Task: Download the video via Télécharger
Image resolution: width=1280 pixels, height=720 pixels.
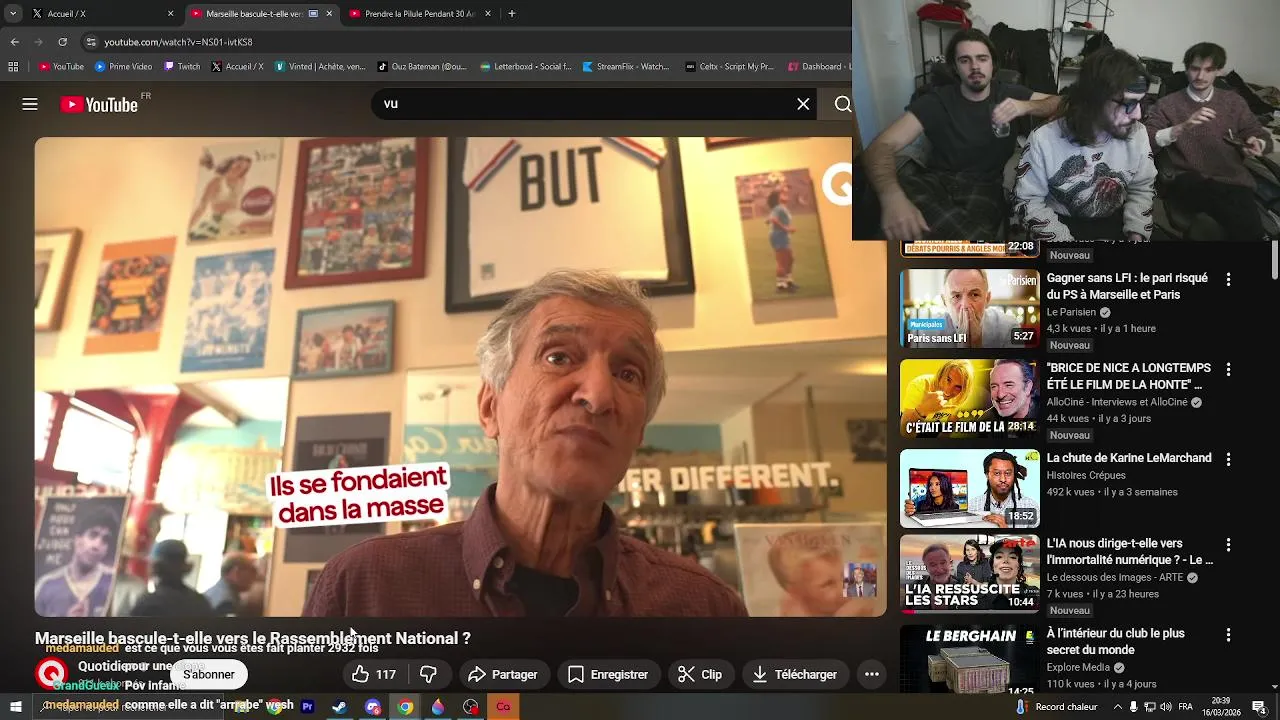Action: (x=795, y=675)
